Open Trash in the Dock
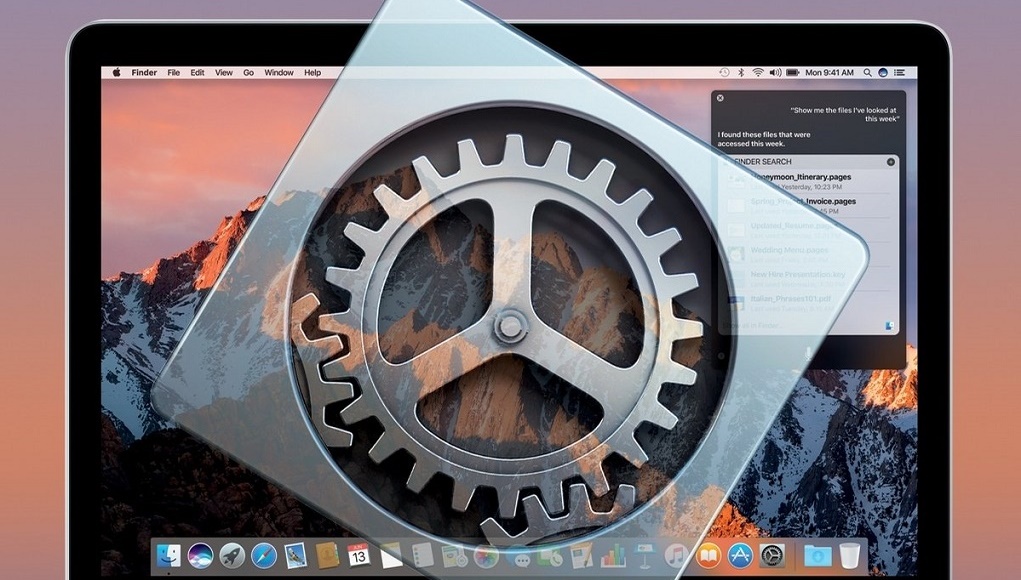This screenshot has height=580, width=1021. coord(850,556)
